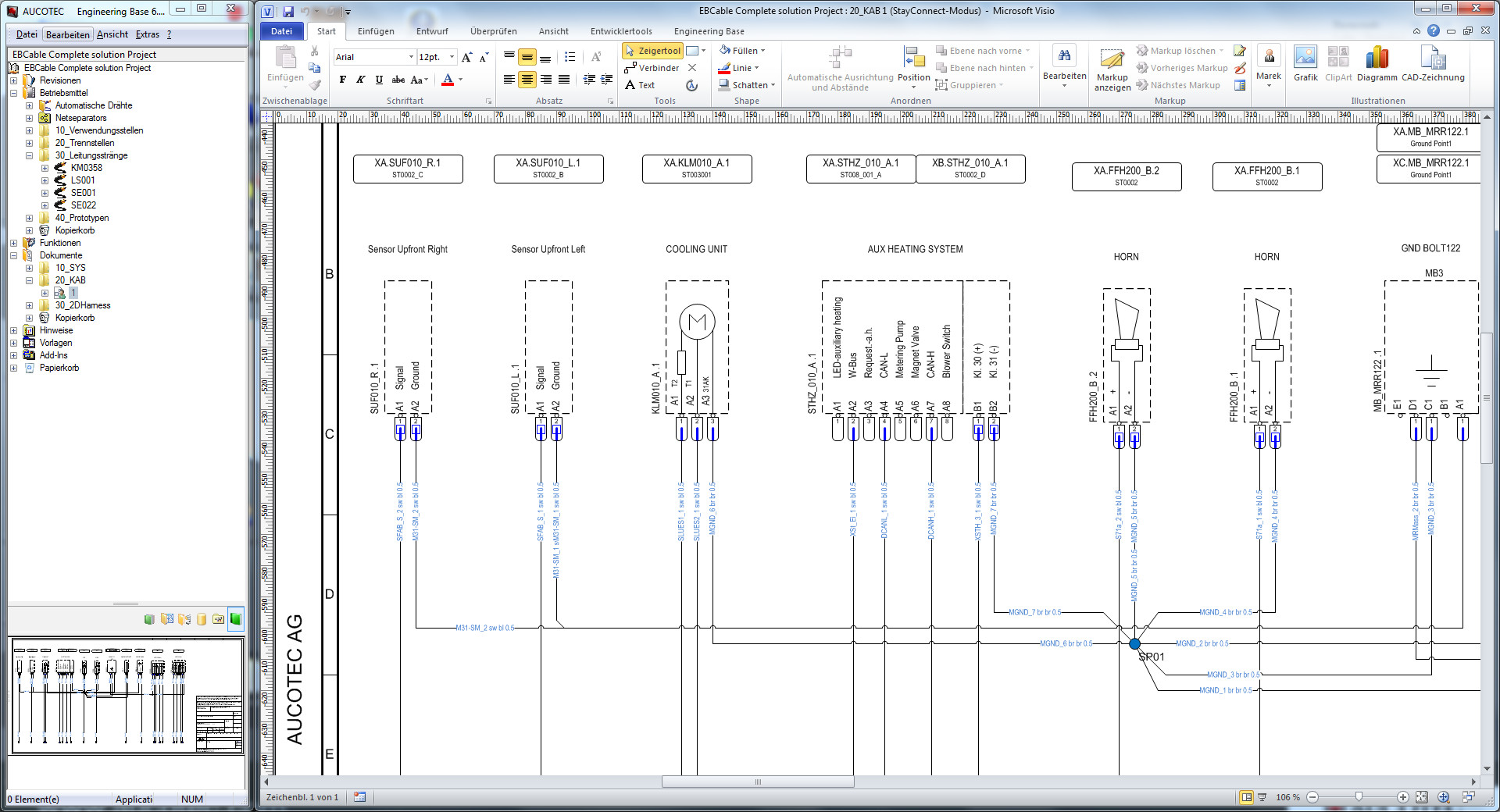1500x812 pixels.
Task: Insert a Diagramm from Illustrationen group
Action: [1377, 63]
